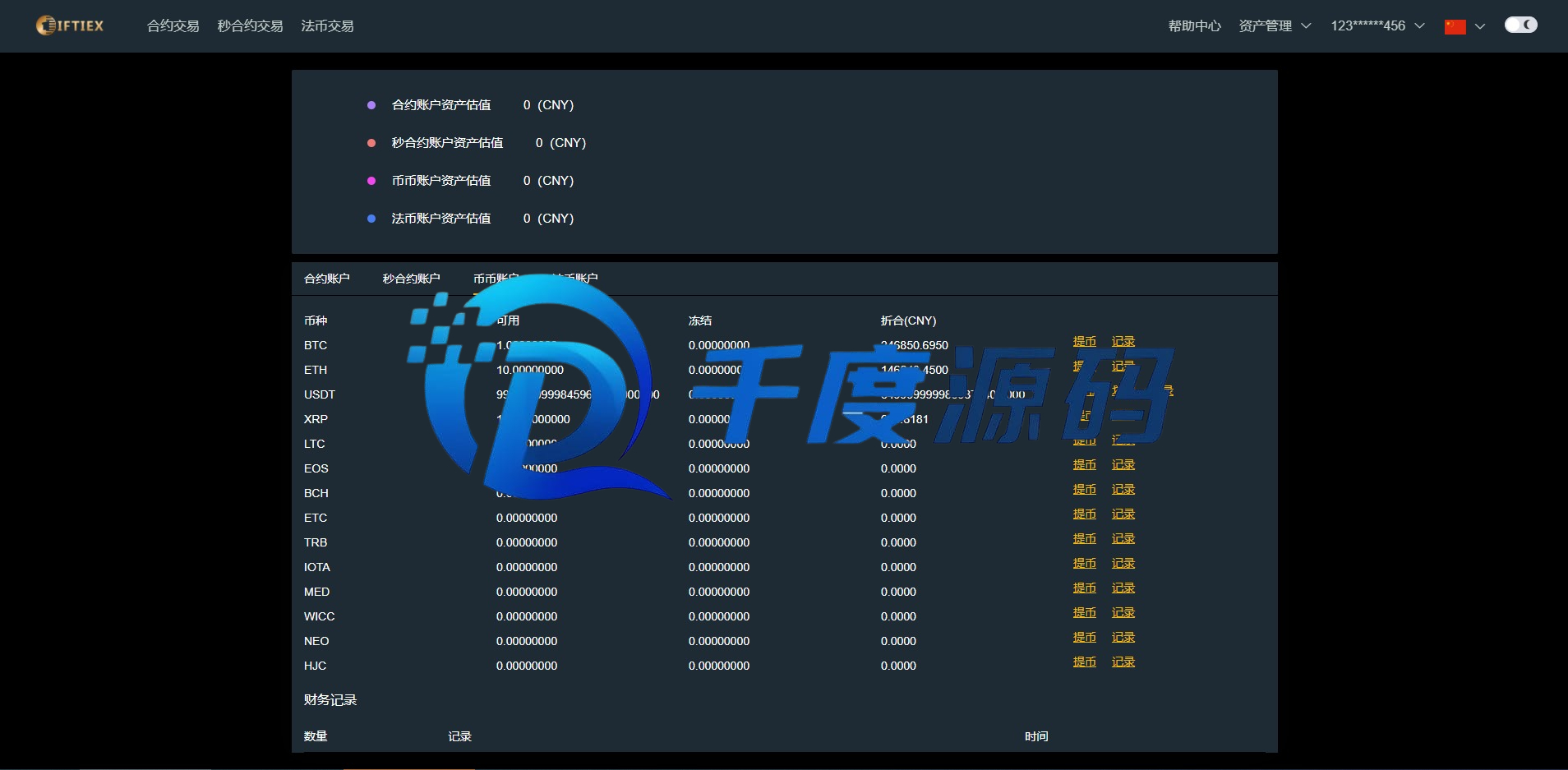Select the XRP currency label
Viewport: 1568px width, 770px height.
316,419
